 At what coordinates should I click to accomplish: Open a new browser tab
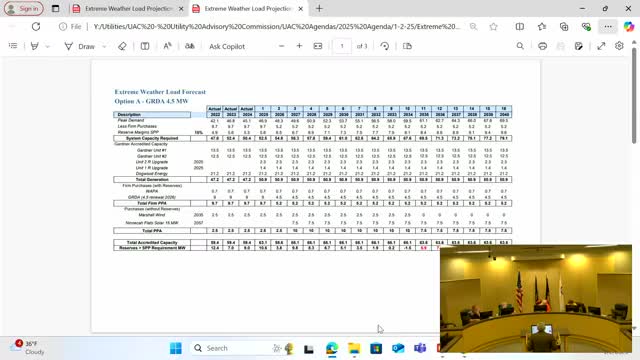pyautogui.click(x=319, y=9)
